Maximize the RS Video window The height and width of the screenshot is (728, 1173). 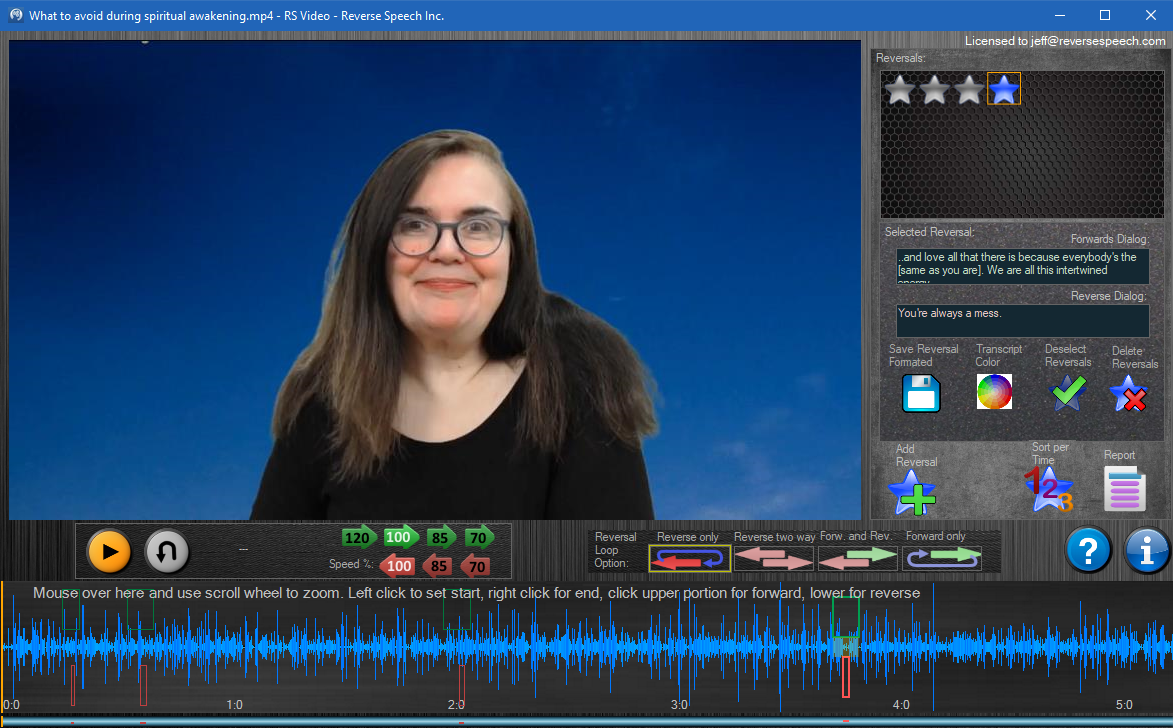(x=1105, y=15)
